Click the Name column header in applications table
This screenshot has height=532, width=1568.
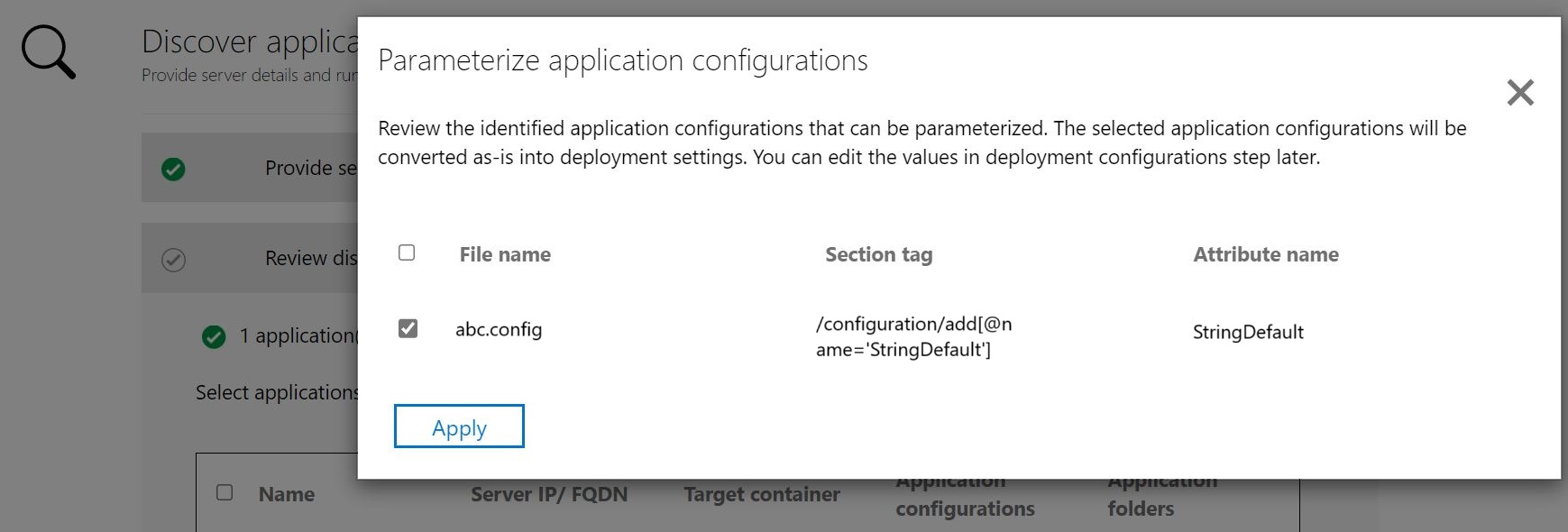point(287,494)
